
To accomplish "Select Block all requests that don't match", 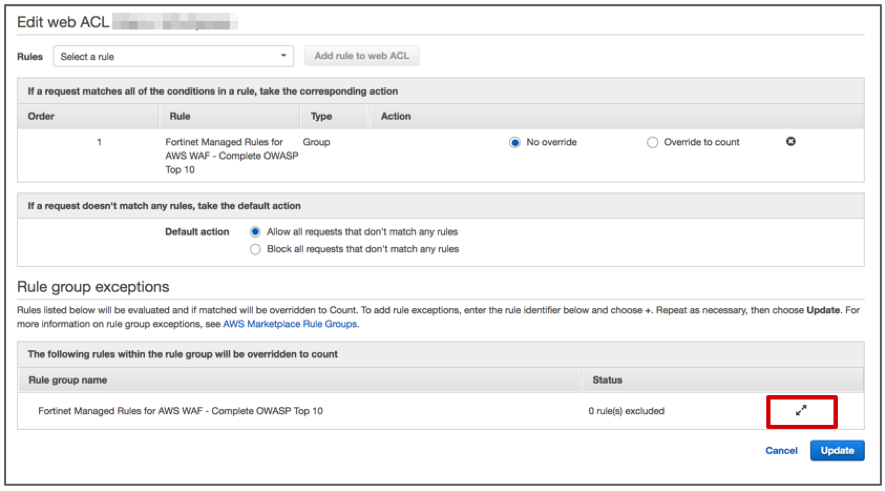I will 255,249.
